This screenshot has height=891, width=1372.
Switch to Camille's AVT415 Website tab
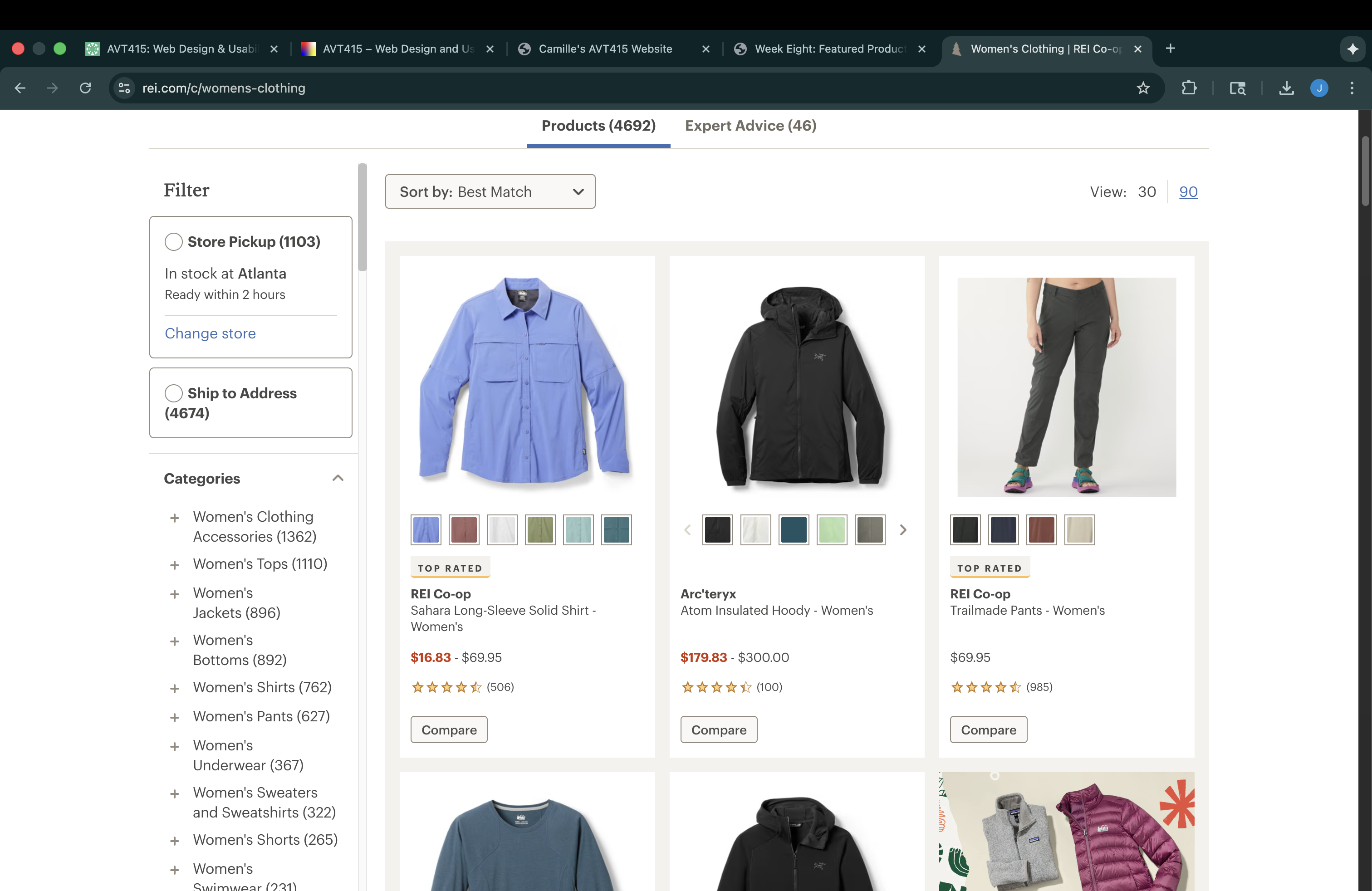click(x=605, y=49)
